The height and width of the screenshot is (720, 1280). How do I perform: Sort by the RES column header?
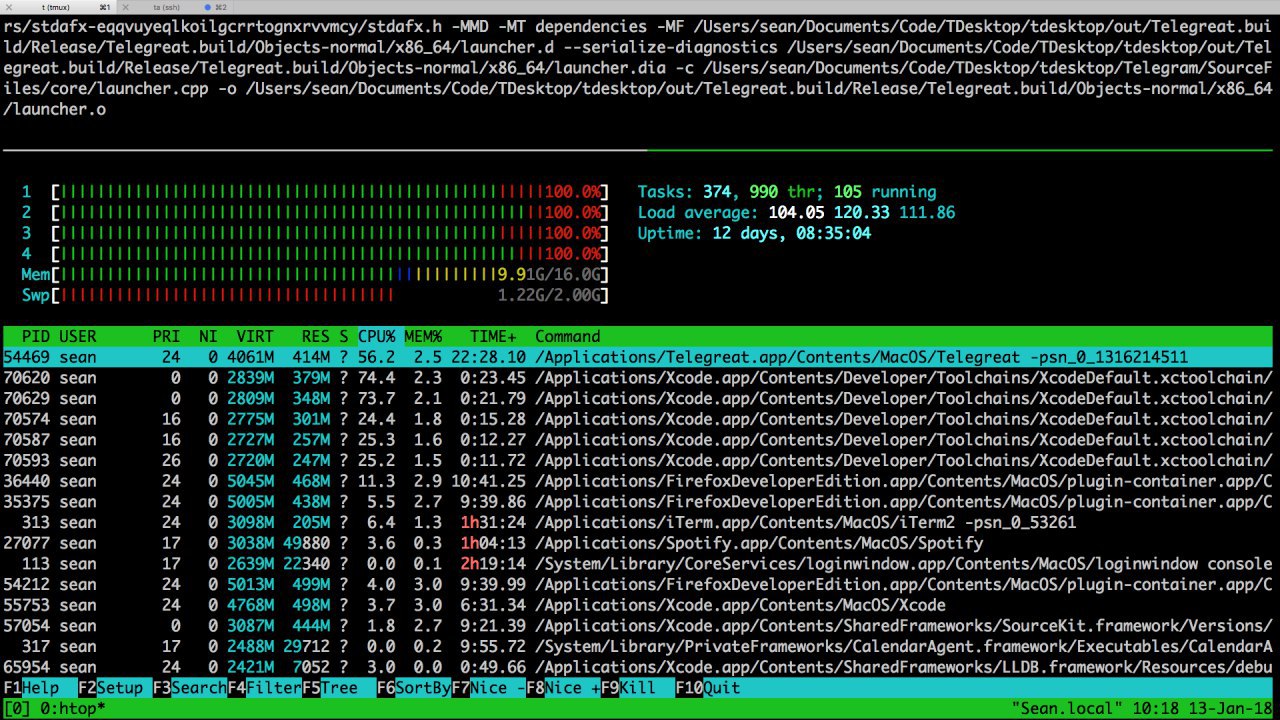click(x=316, y=336)
